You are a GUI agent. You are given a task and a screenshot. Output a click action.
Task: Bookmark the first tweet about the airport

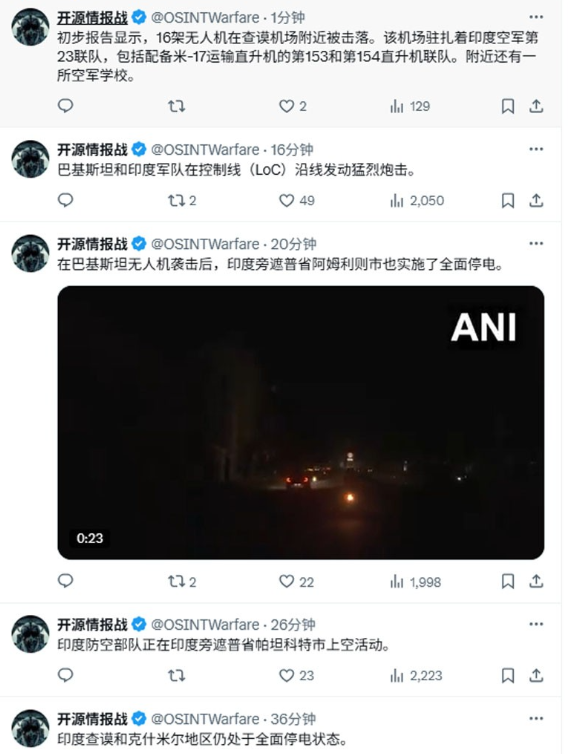click(x=508, y=106)
